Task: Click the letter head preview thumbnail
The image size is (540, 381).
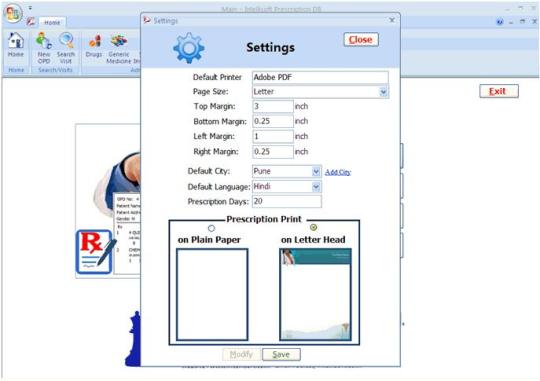Action: 315,295
